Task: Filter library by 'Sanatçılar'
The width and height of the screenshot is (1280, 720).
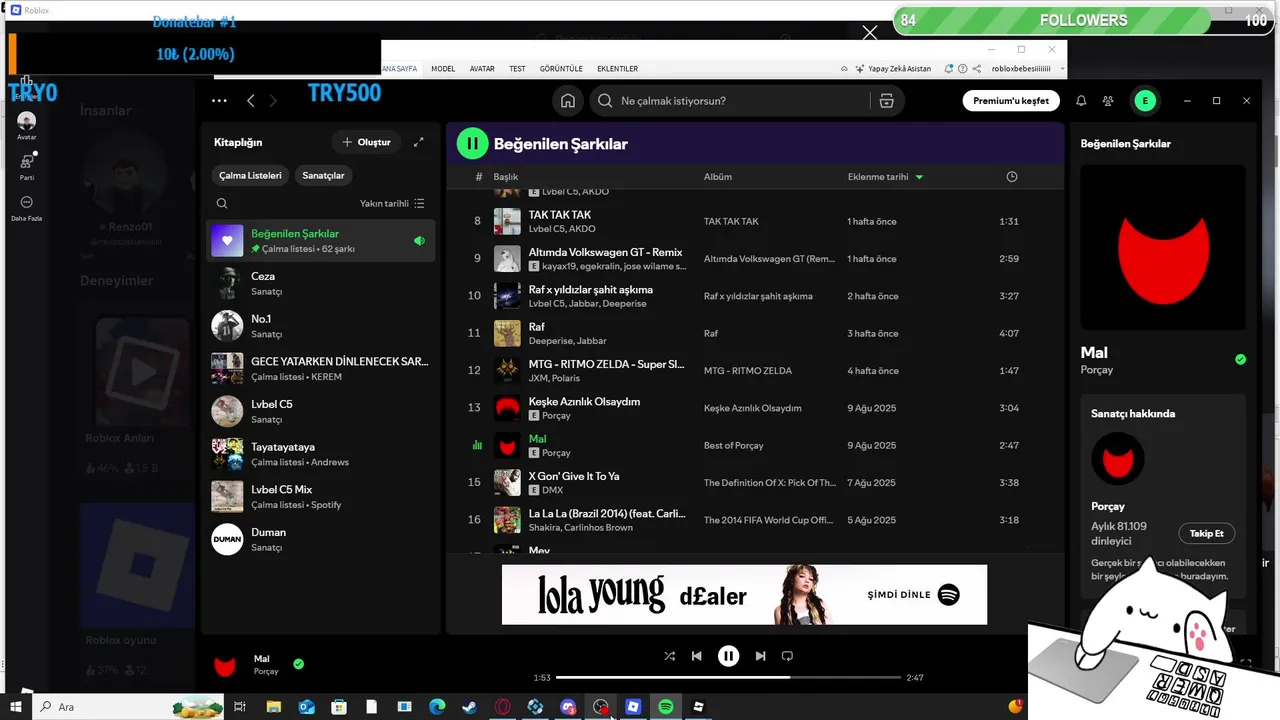Action: (x=323, y=175)
